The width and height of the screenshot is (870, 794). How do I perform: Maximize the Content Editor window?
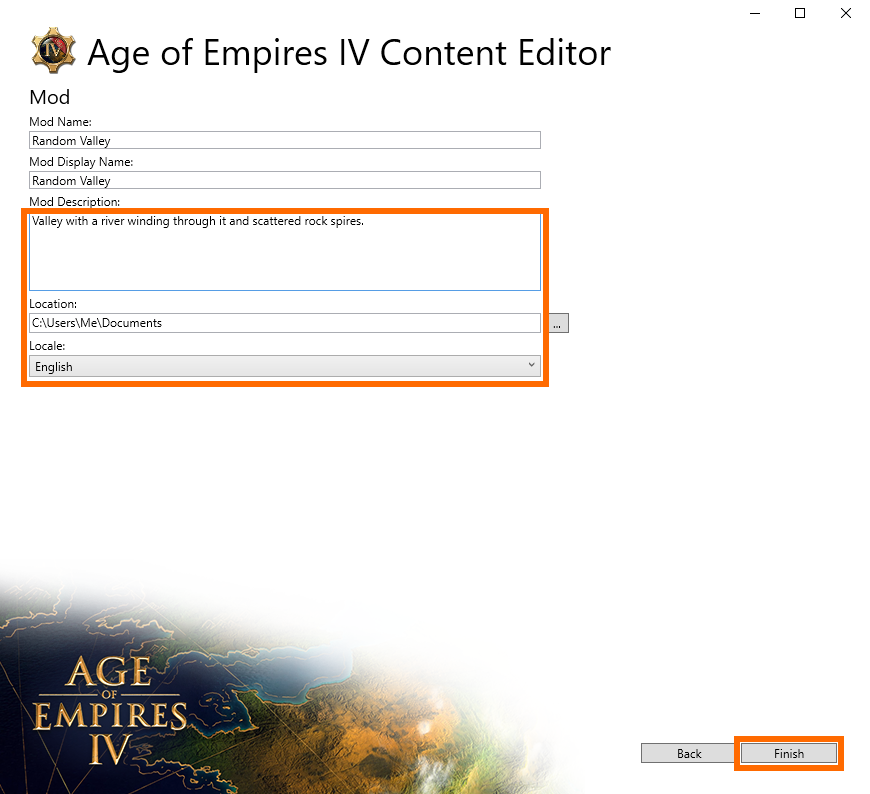(x=800, y=13)
